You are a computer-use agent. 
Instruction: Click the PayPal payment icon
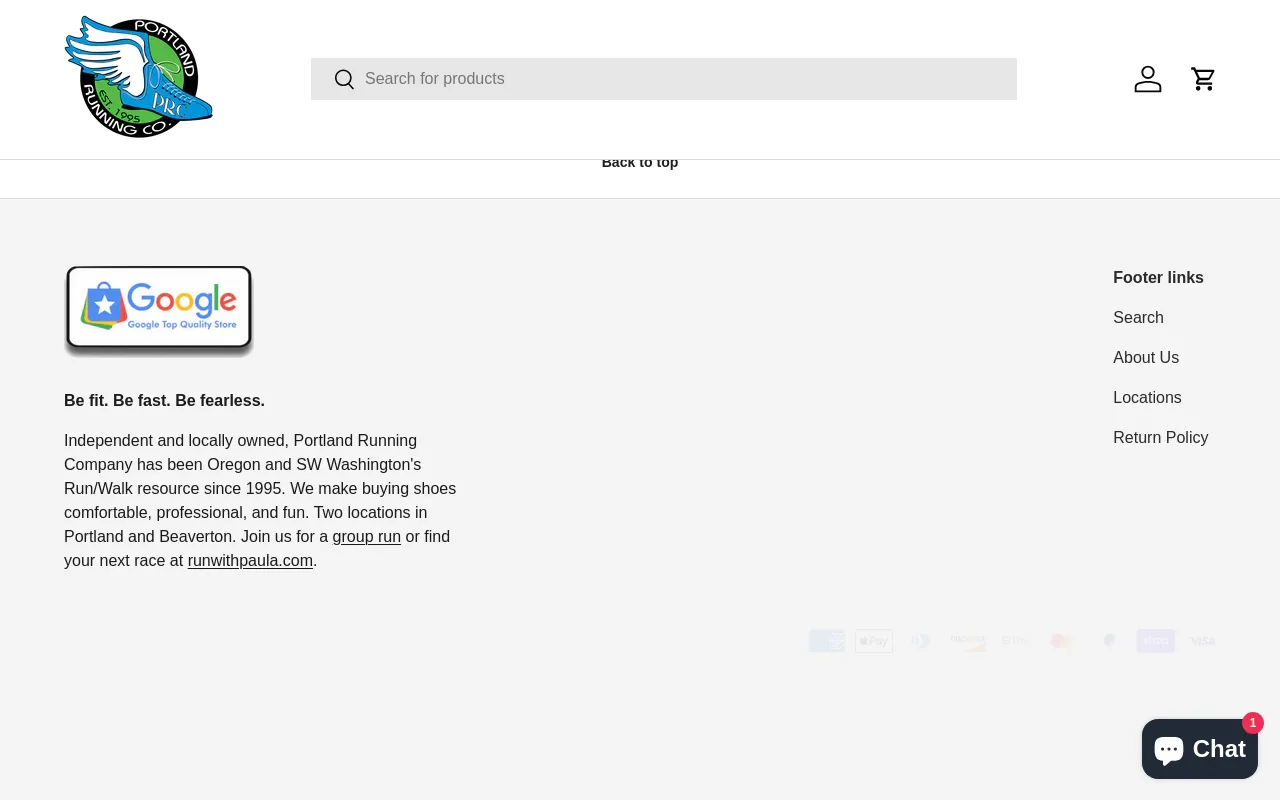tap(1108, 641)
